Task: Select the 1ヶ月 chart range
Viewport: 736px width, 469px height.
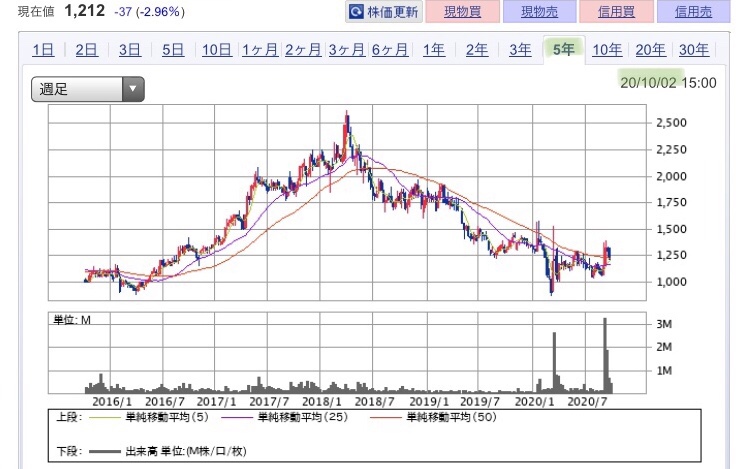Action: tap(260, 49)
